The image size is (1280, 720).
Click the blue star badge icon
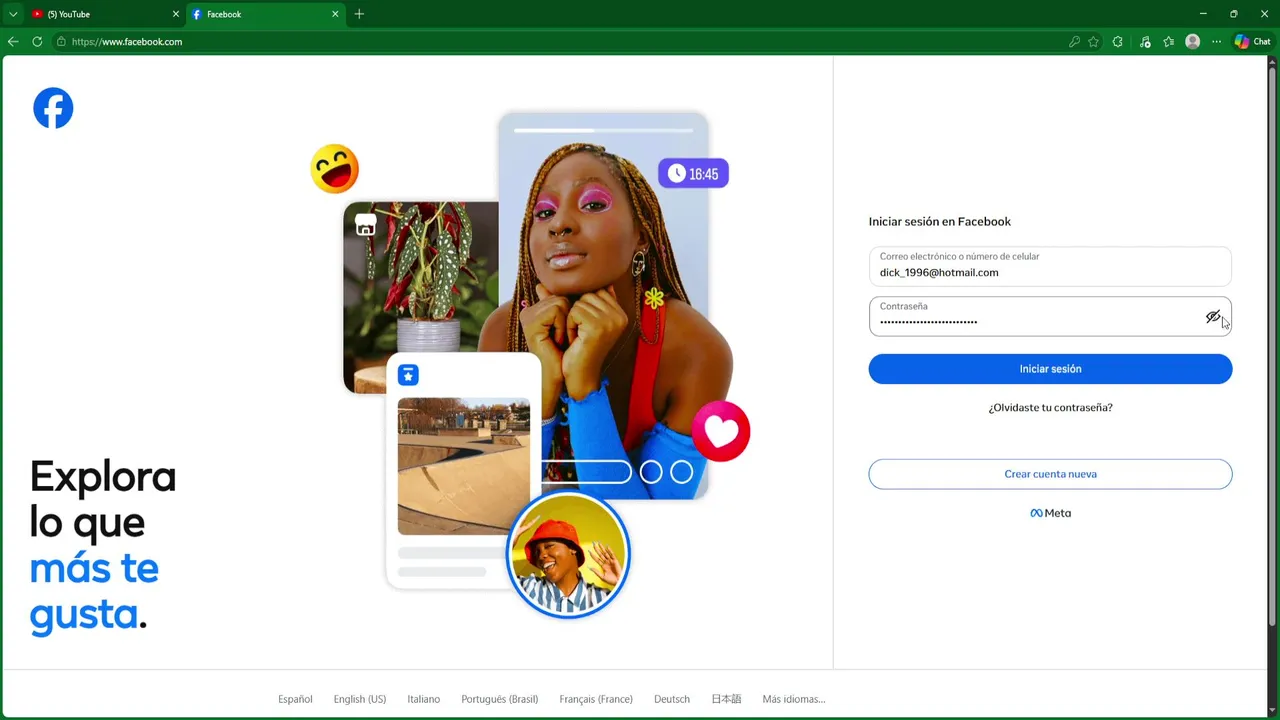tap(408, 375)
